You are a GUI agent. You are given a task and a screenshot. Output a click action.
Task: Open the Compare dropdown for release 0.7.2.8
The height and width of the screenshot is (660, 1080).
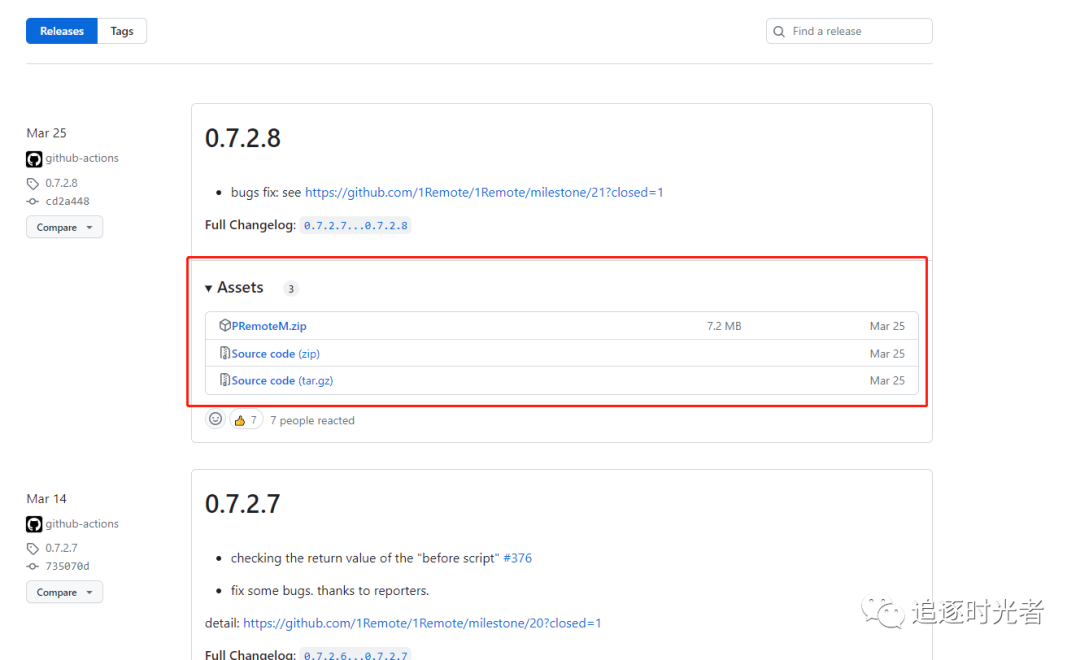[64, 227]
